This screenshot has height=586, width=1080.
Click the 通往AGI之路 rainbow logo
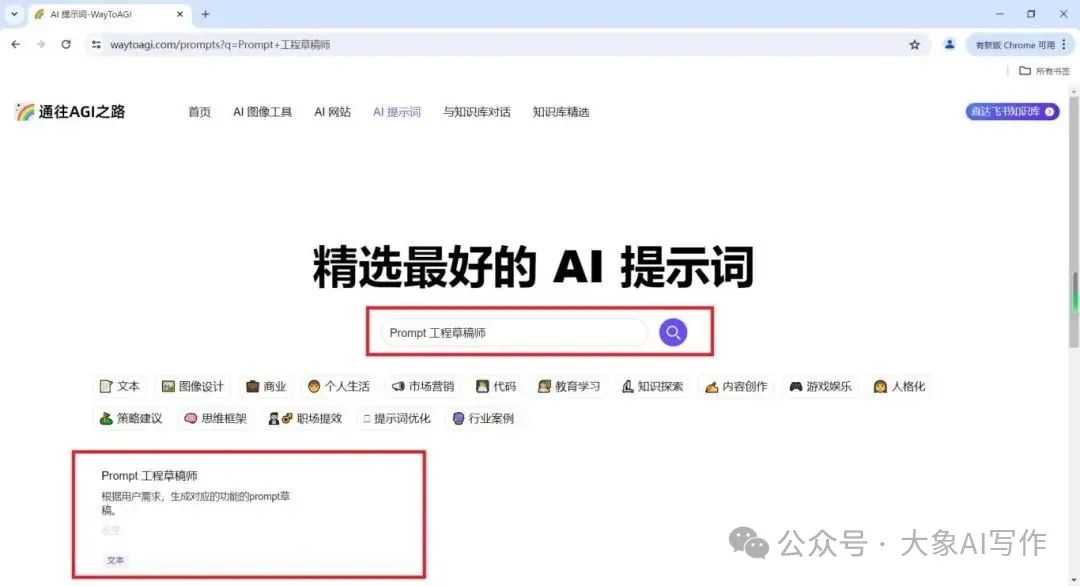tap(70, 112)
